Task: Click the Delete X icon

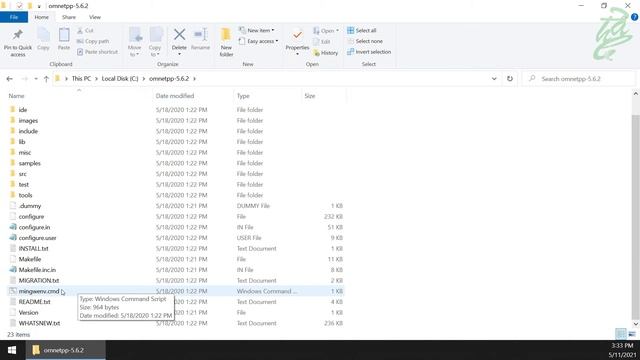Action: pos(179,35)
